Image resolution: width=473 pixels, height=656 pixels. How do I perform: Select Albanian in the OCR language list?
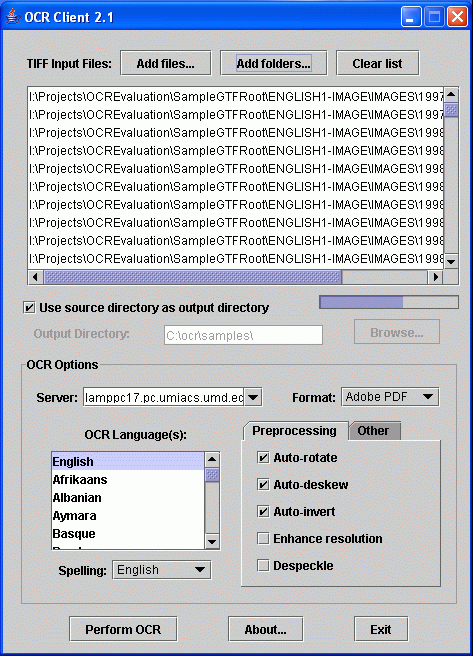pyautogui.click(x=128, y=497)
